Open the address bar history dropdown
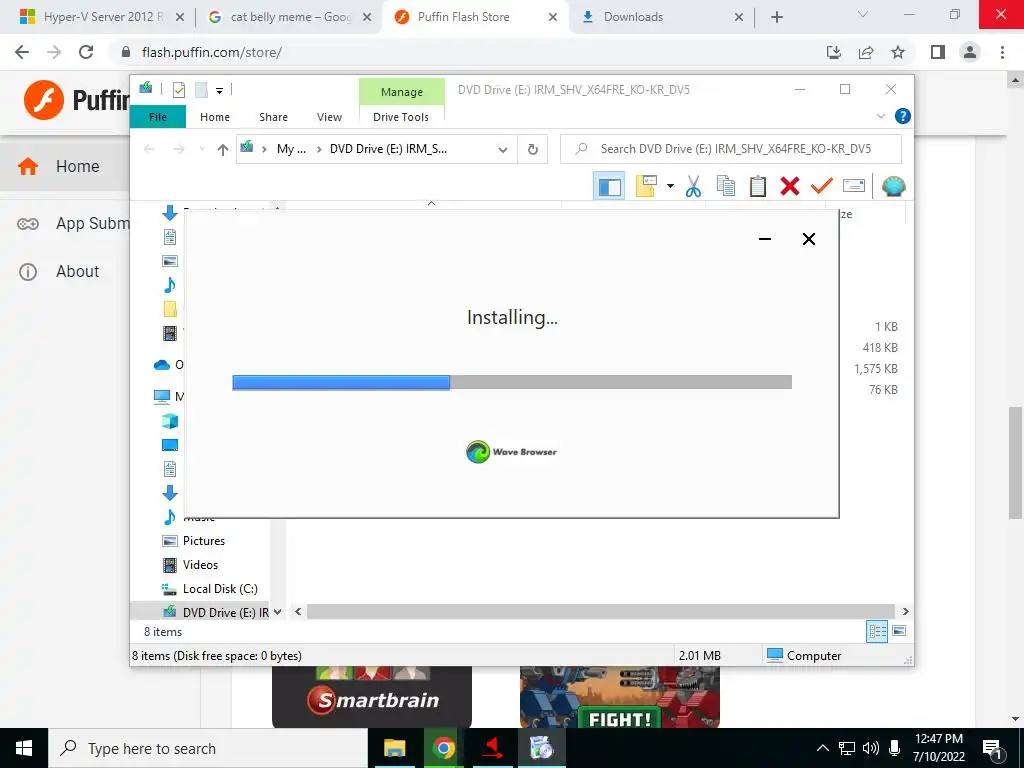 (x=503, y=150)
